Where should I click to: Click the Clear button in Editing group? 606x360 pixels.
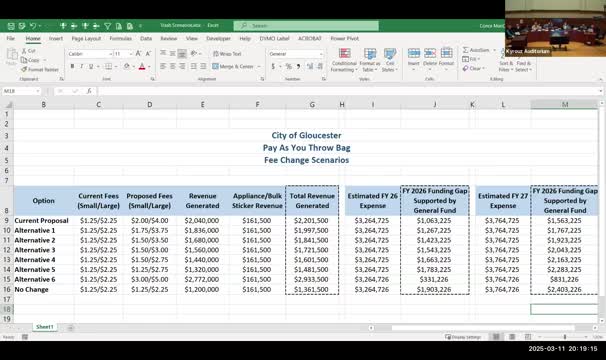click(472, 68)
